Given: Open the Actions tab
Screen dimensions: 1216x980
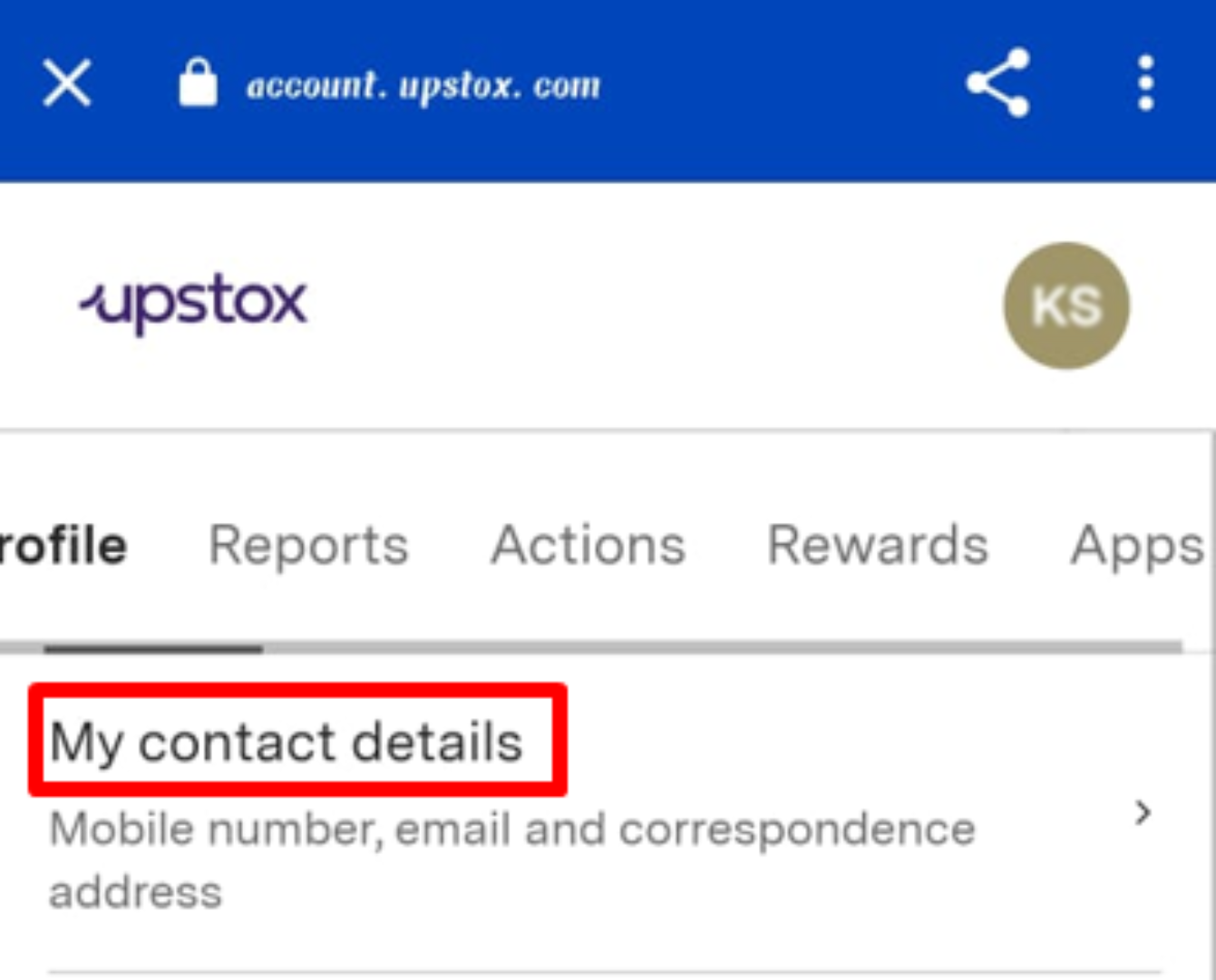Looking at the screenshot, I should tap(589, 546).
